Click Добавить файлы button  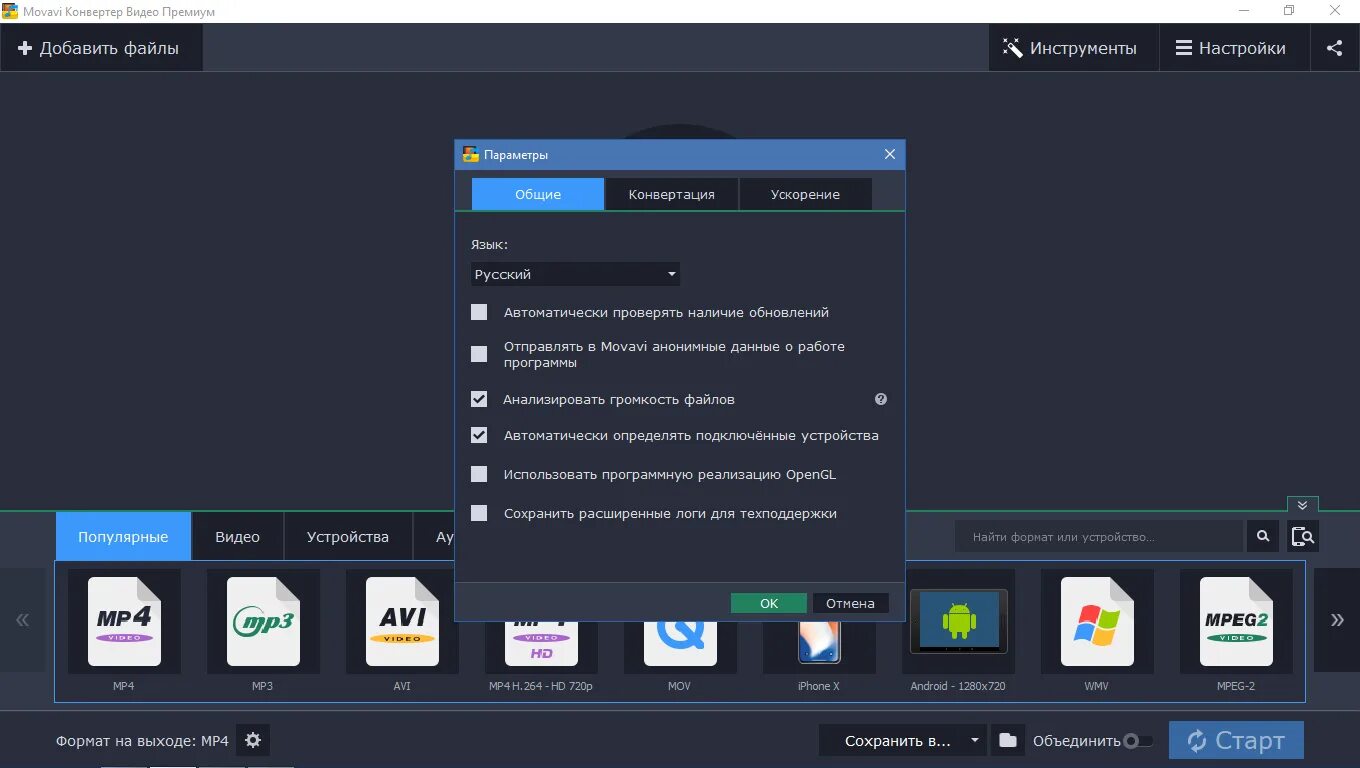tap(100, 48)
